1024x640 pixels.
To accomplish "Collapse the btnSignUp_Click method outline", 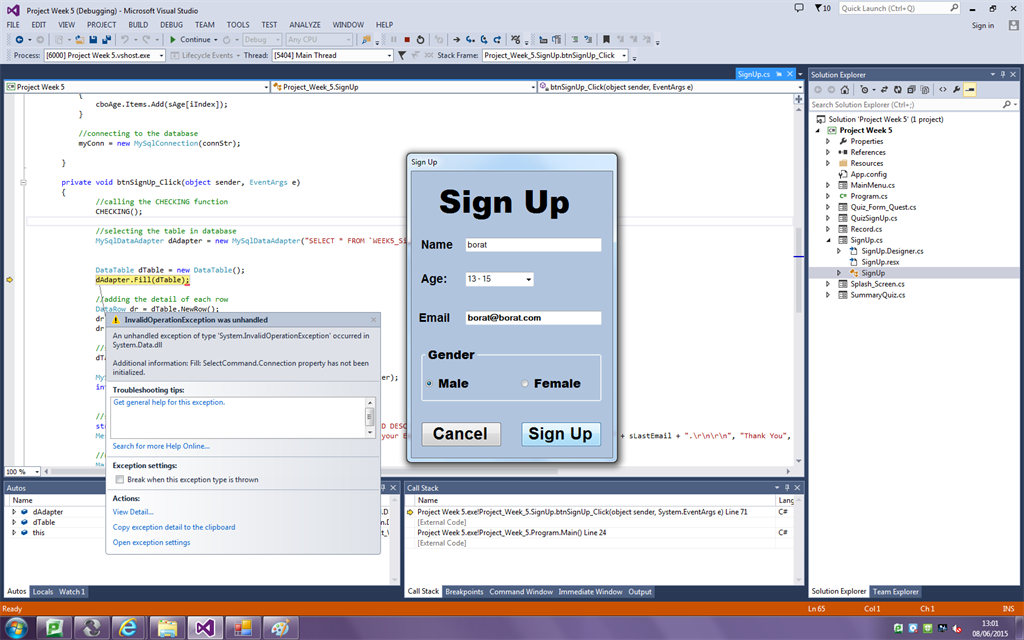I will 24,182.
